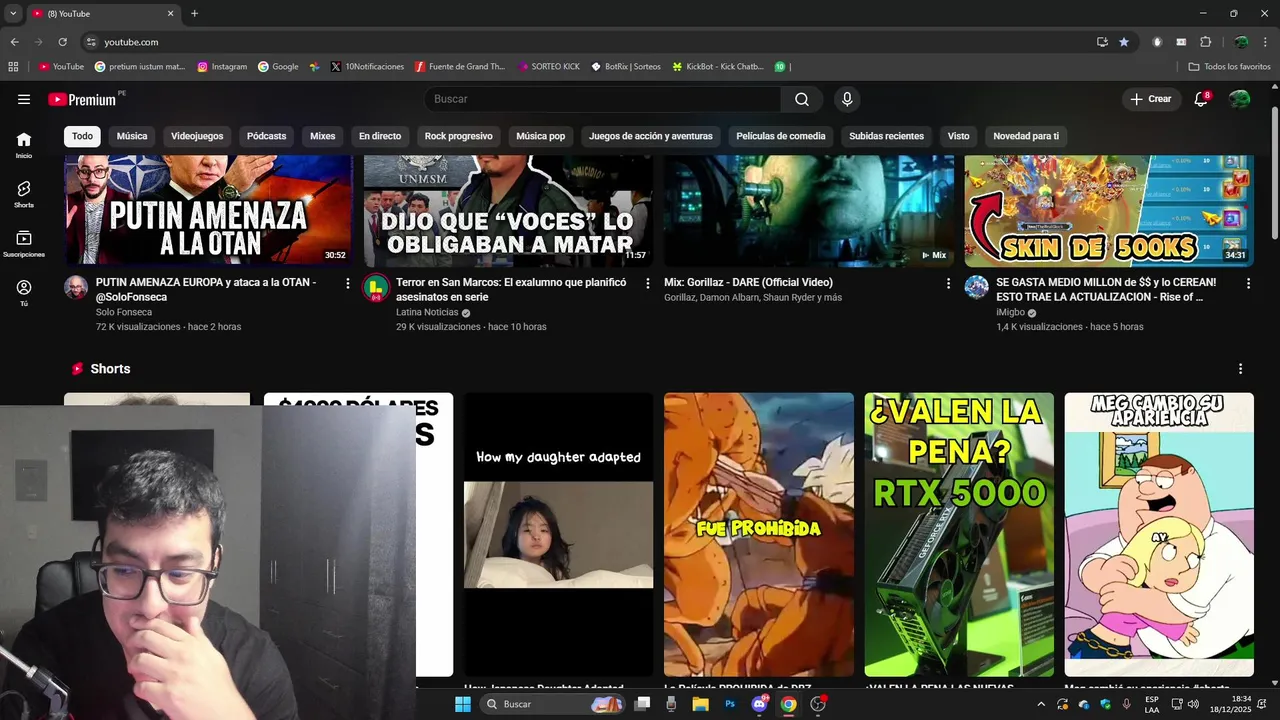Select the En directo filter chip
1280x720 pixels.
(380, 136)
